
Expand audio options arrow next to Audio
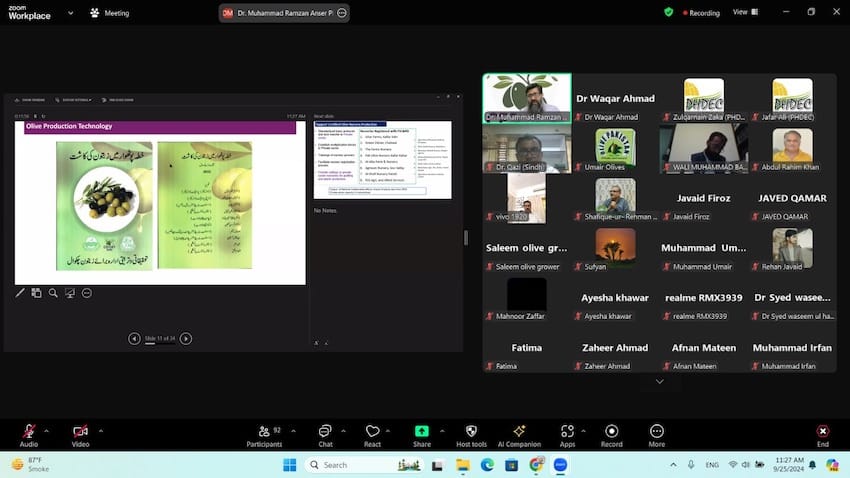(48, 429)
